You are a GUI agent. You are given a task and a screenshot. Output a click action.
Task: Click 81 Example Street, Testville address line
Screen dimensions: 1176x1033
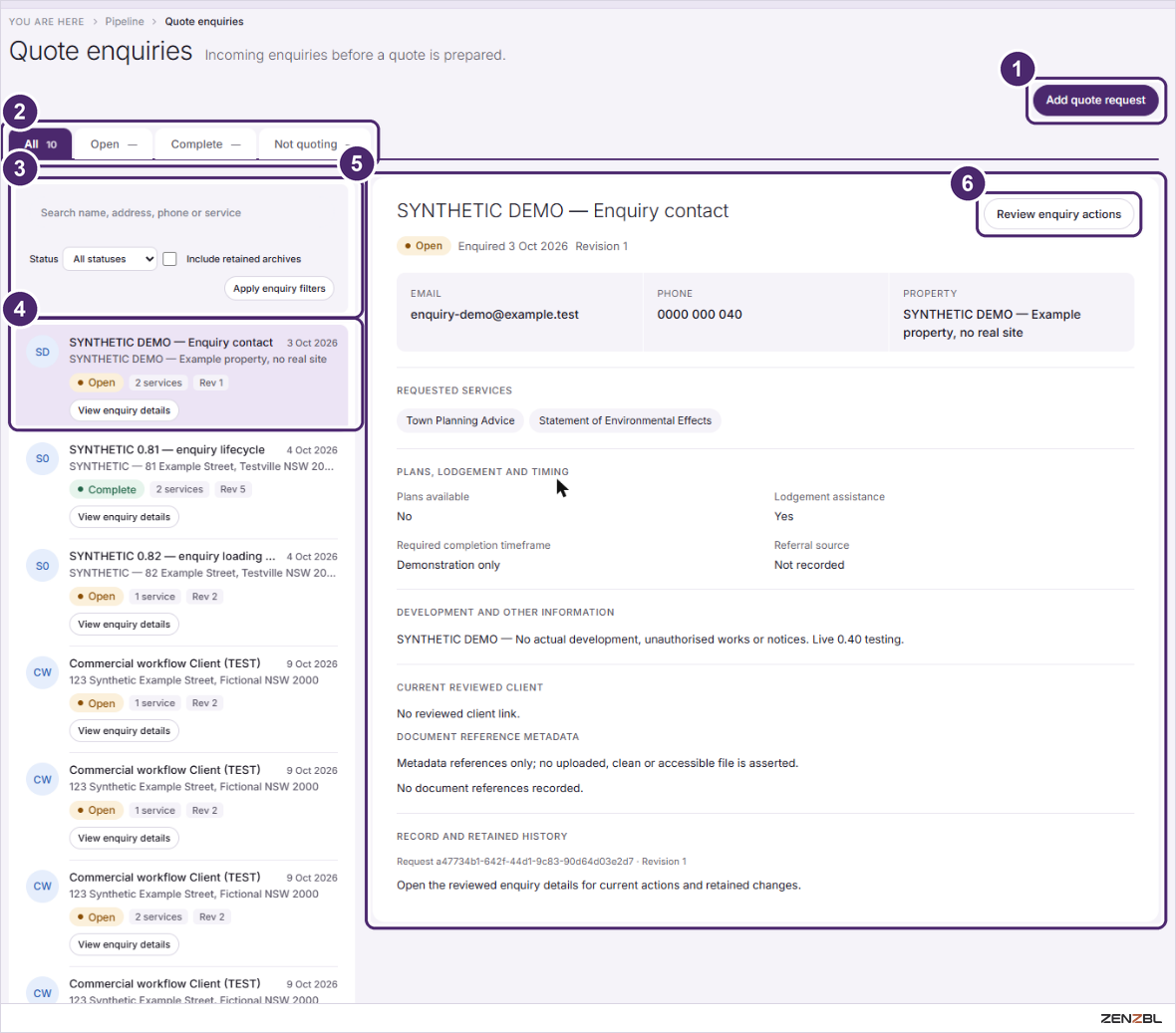201,466
